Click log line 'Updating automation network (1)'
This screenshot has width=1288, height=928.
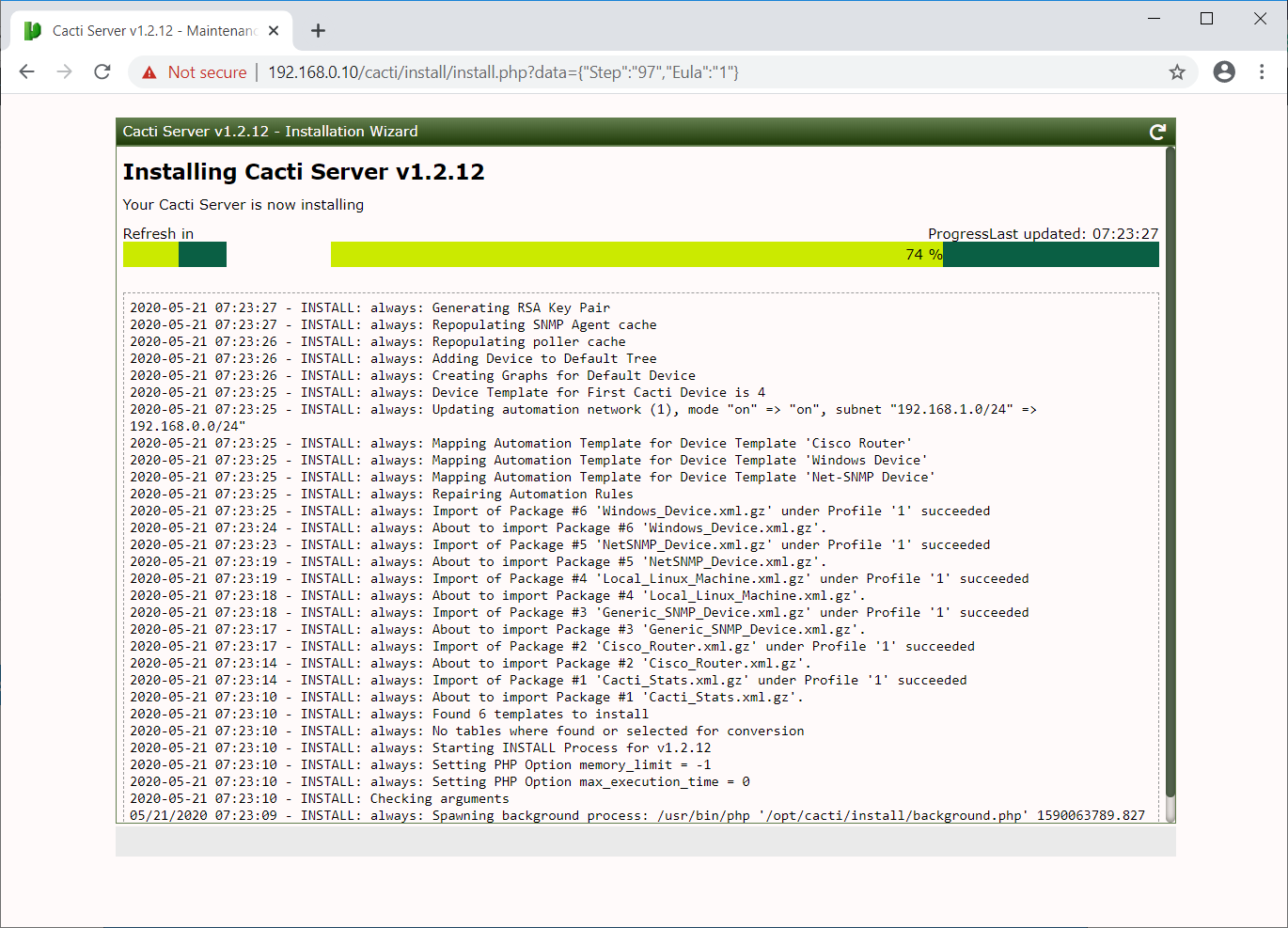[583, 418]
